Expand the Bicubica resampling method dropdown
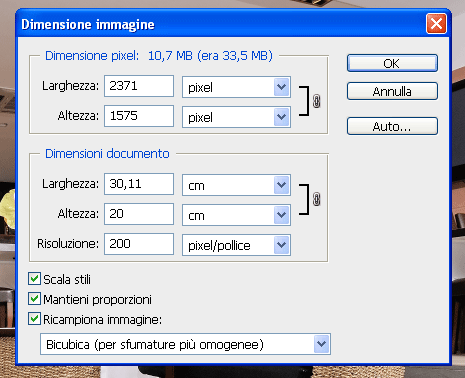465x378 pixels. point(185,344)
